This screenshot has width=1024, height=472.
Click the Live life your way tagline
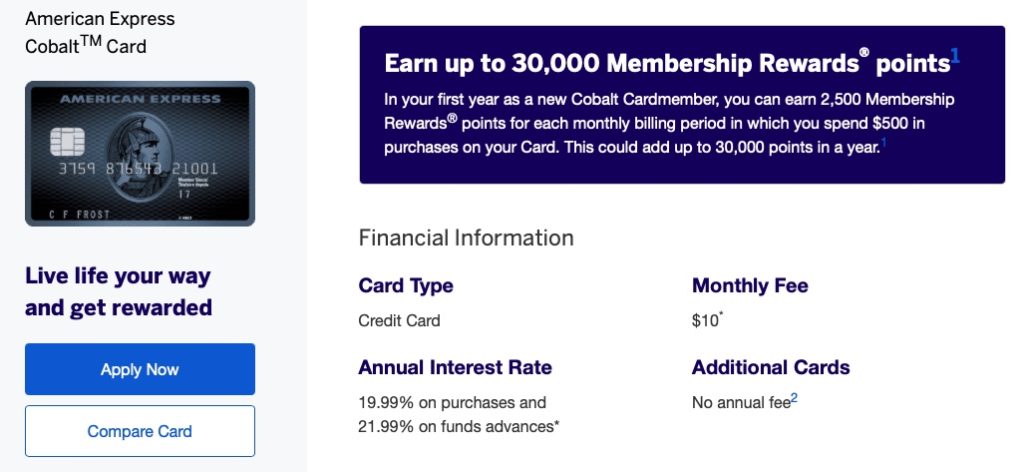coord(118,291)
